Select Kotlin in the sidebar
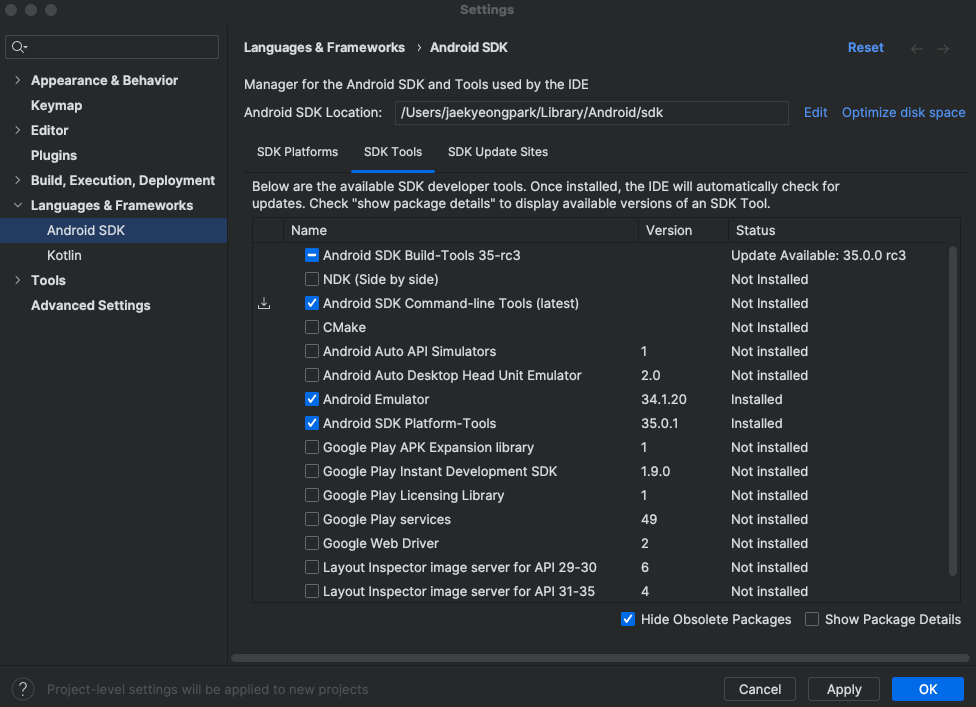This screenshot has width=976, height=707. click(64, 255)
